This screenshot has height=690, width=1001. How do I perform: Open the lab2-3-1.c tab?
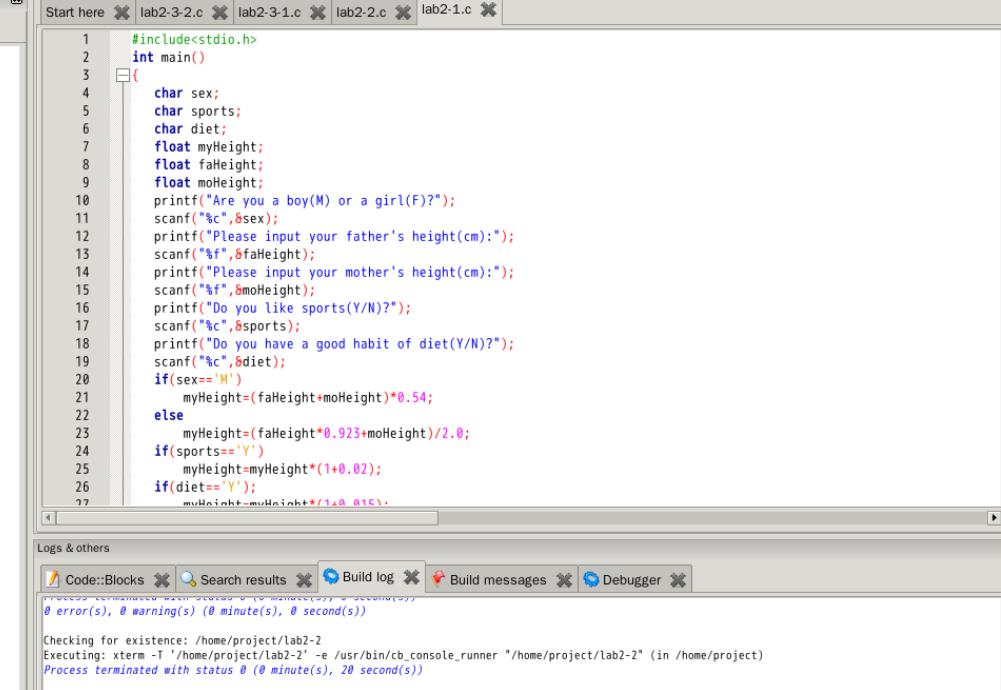coord(269,12)
